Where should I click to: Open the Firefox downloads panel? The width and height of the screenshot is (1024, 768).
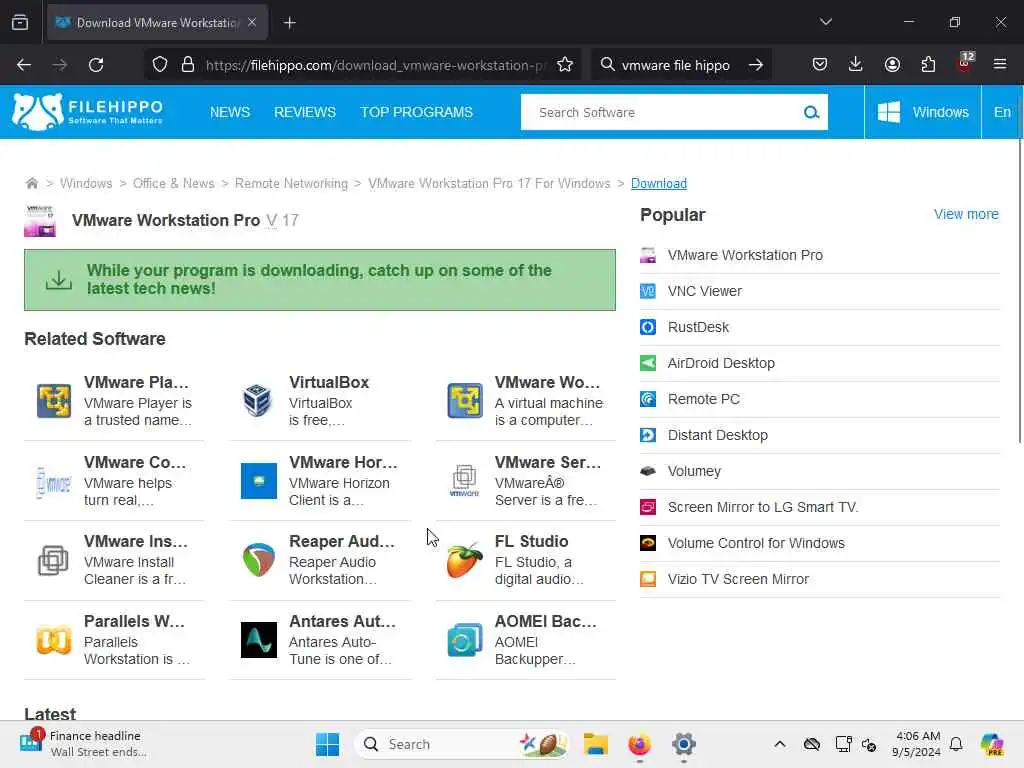pyautogui.click(x=856, y=65)
